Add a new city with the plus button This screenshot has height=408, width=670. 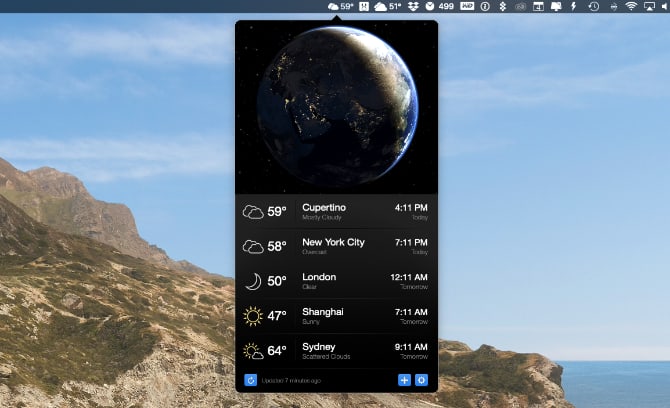pos(404,380)
